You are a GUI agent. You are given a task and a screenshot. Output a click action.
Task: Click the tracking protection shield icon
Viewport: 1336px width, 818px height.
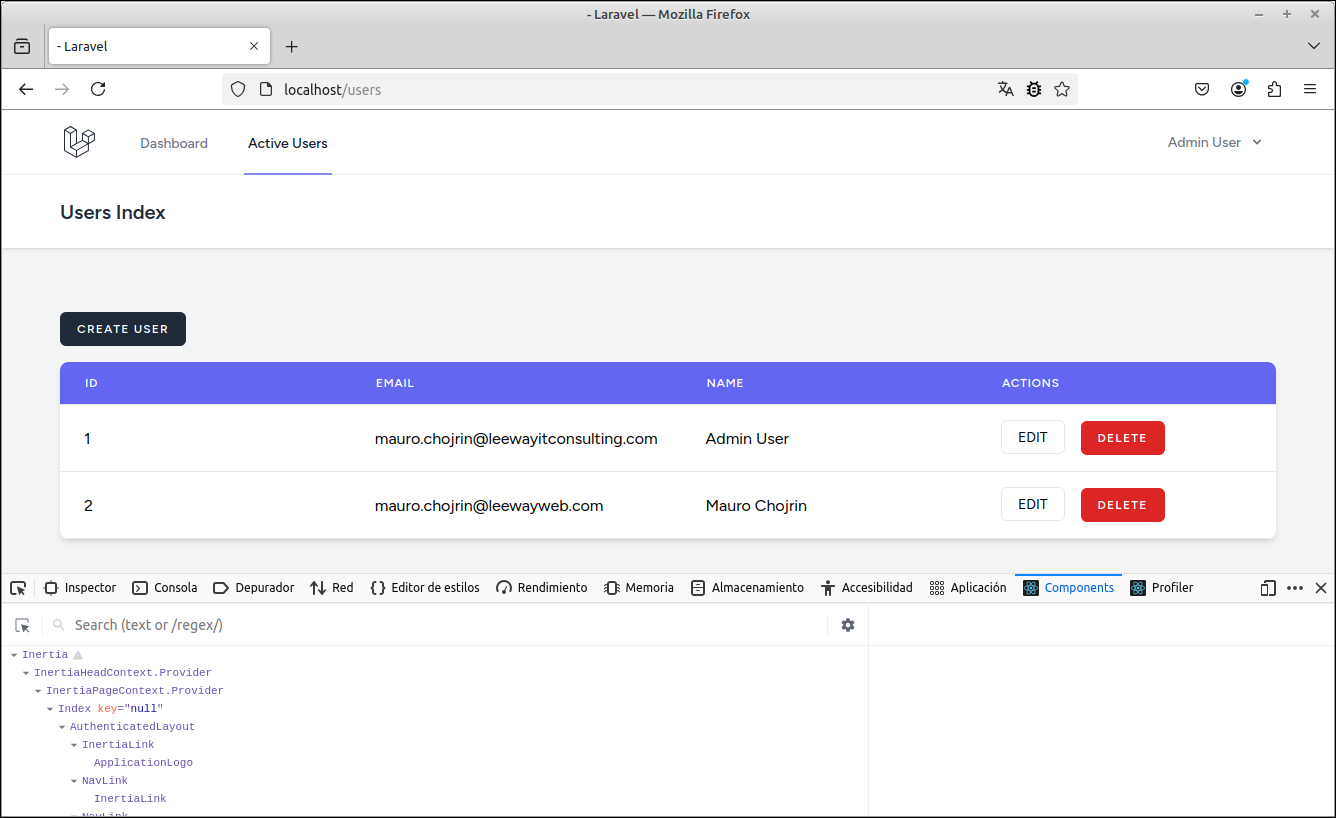tap(237, 89)
